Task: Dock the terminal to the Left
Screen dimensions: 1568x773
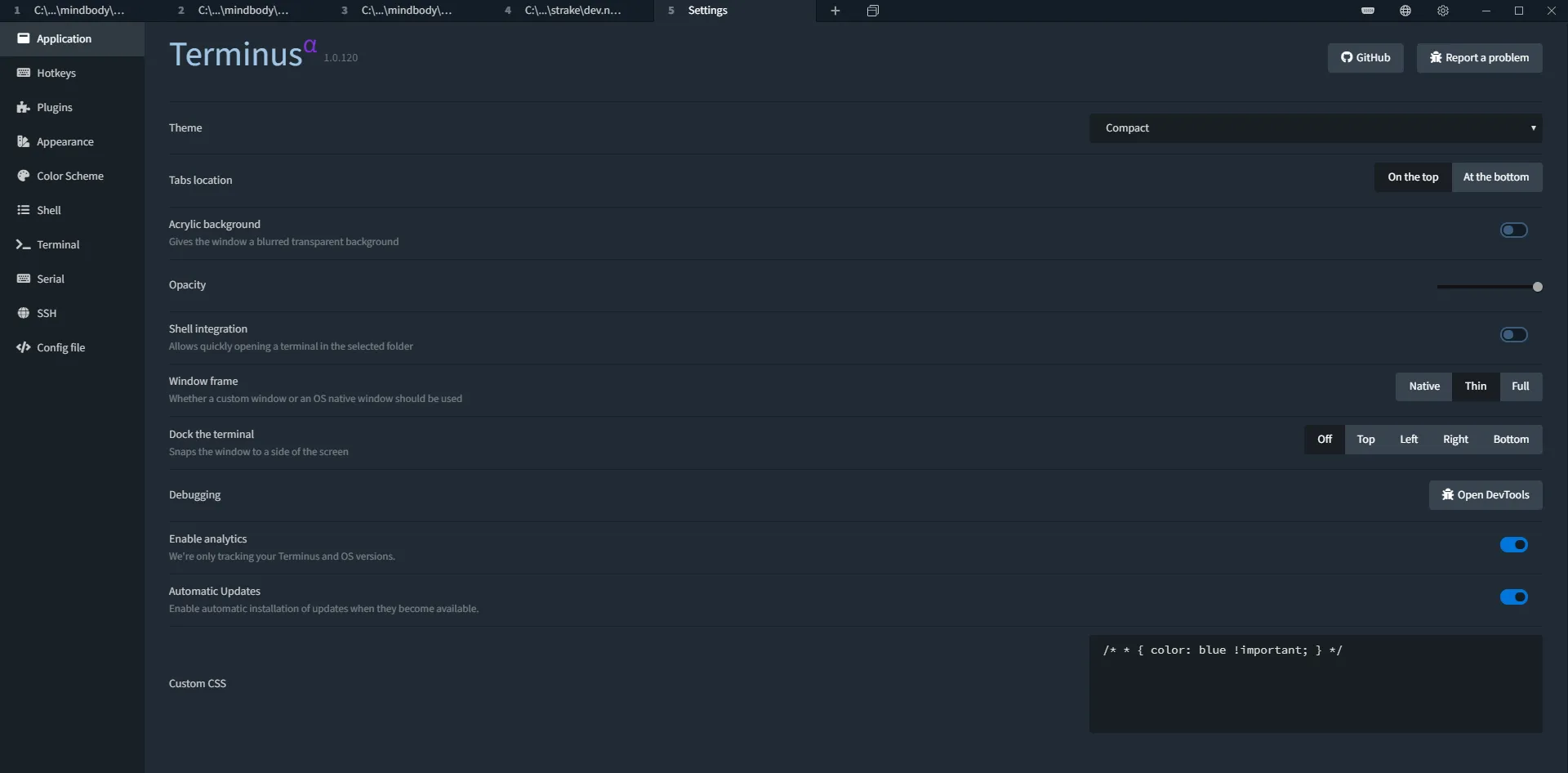Action: point(1409,440)
